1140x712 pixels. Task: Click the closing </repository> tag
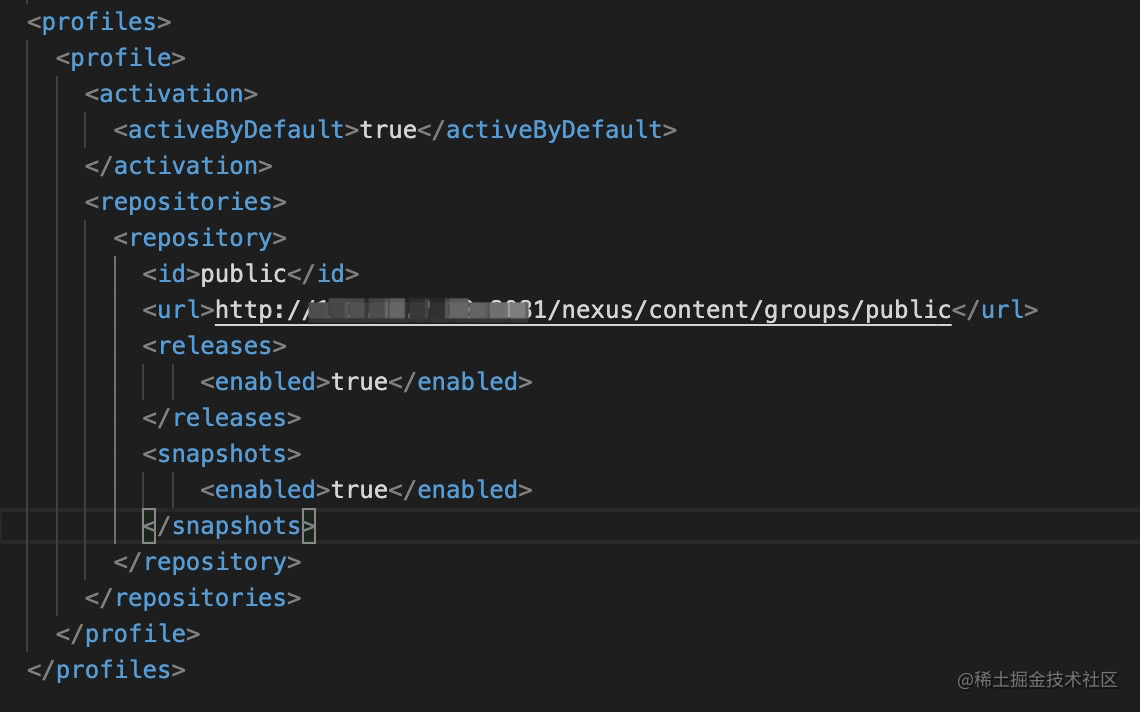pyautogui.click(x=207, y=561)
